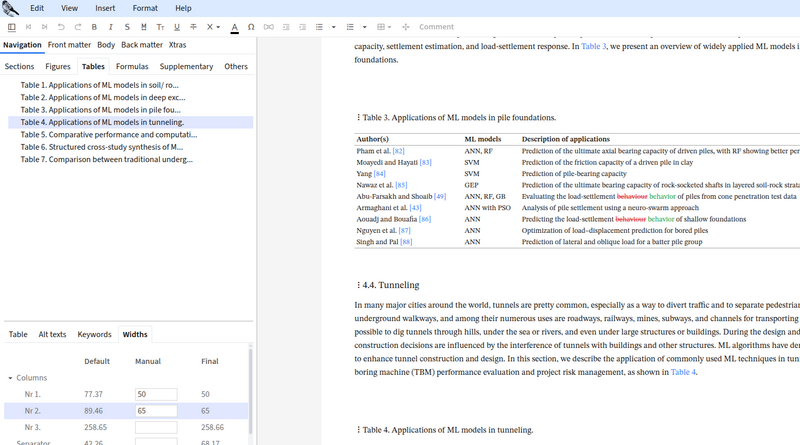
Task: Open the Edit menu
Action: click(x=37, y=8)
